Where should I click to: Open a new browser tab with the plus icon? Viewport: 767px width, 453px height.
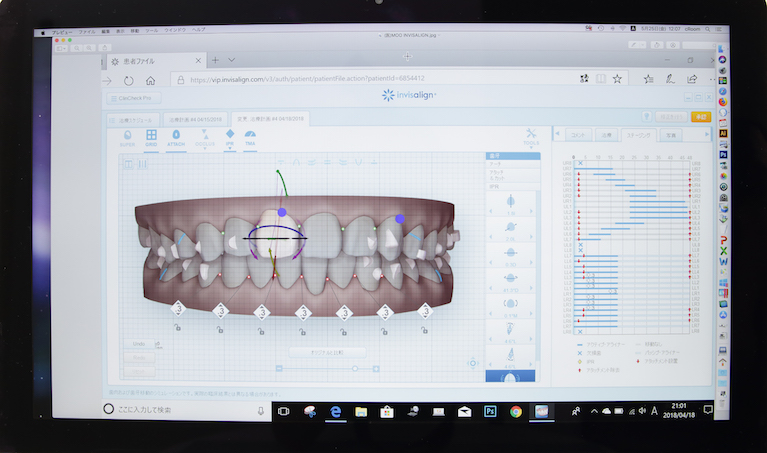215,60
